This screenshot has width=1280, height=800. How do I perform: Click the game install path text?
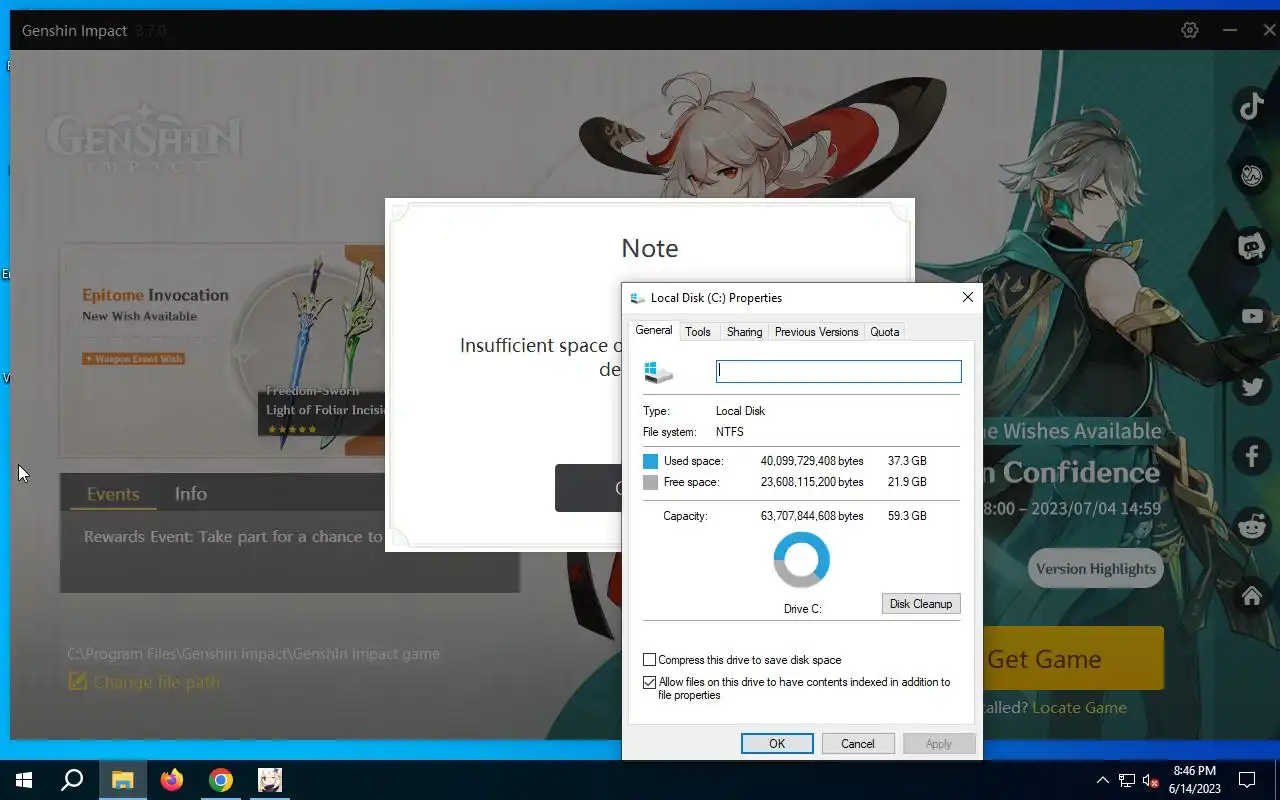coord(253,654)
